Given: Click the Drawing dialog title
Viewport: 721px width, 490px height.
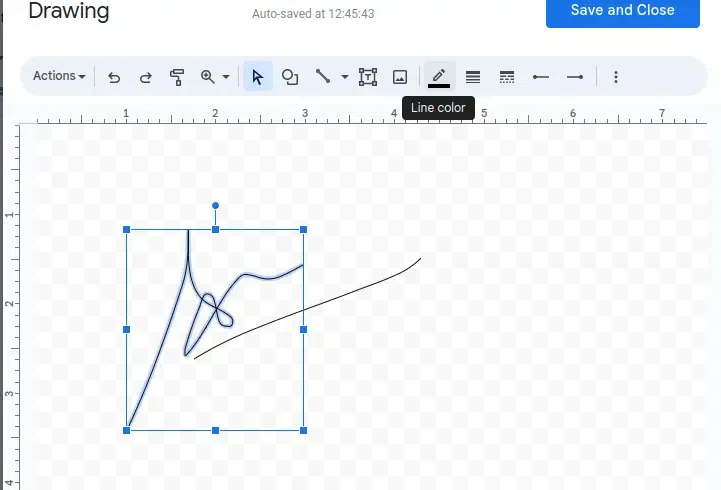Looking at the screenshot, I should [69, 11].
